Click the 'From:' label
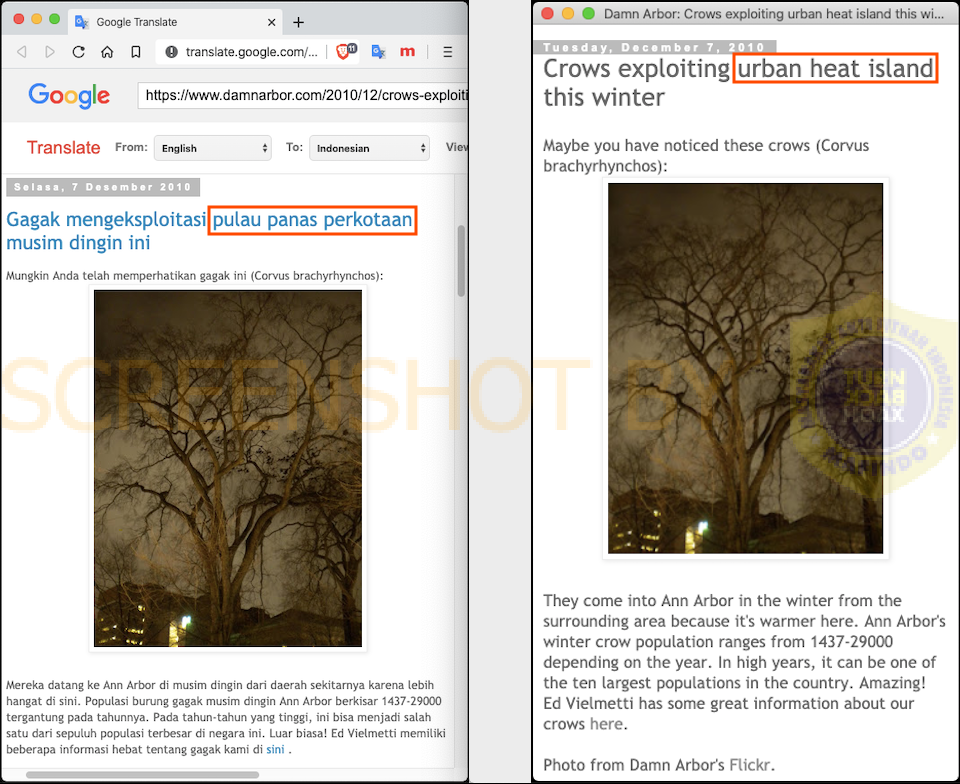 coord(131,147)
